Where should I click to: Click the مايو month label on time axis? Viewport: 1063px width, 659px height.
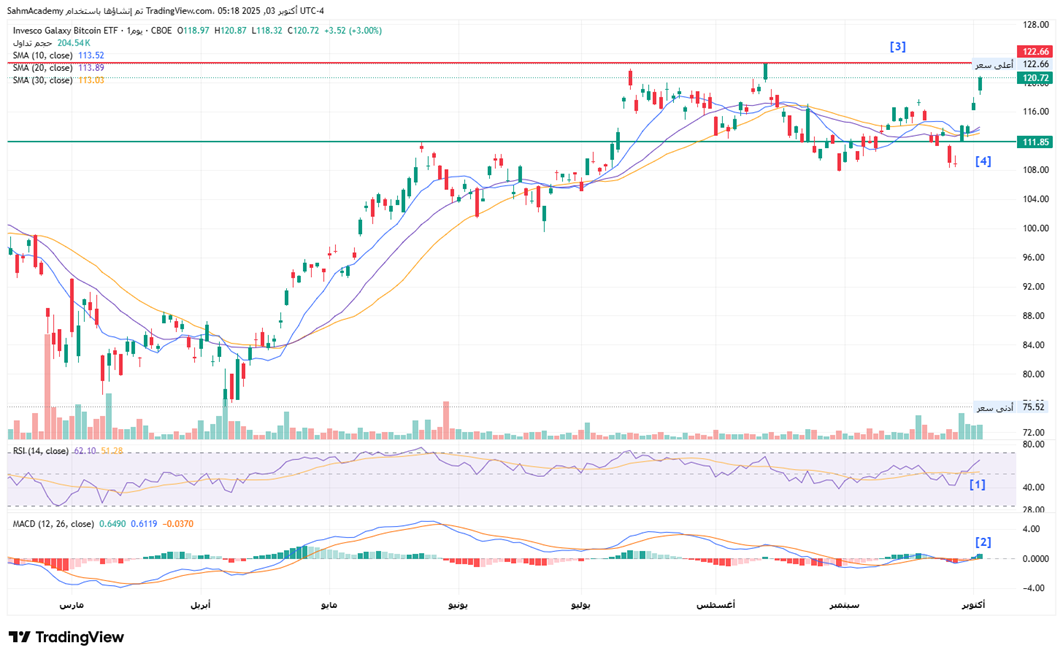tap(330, 606)
